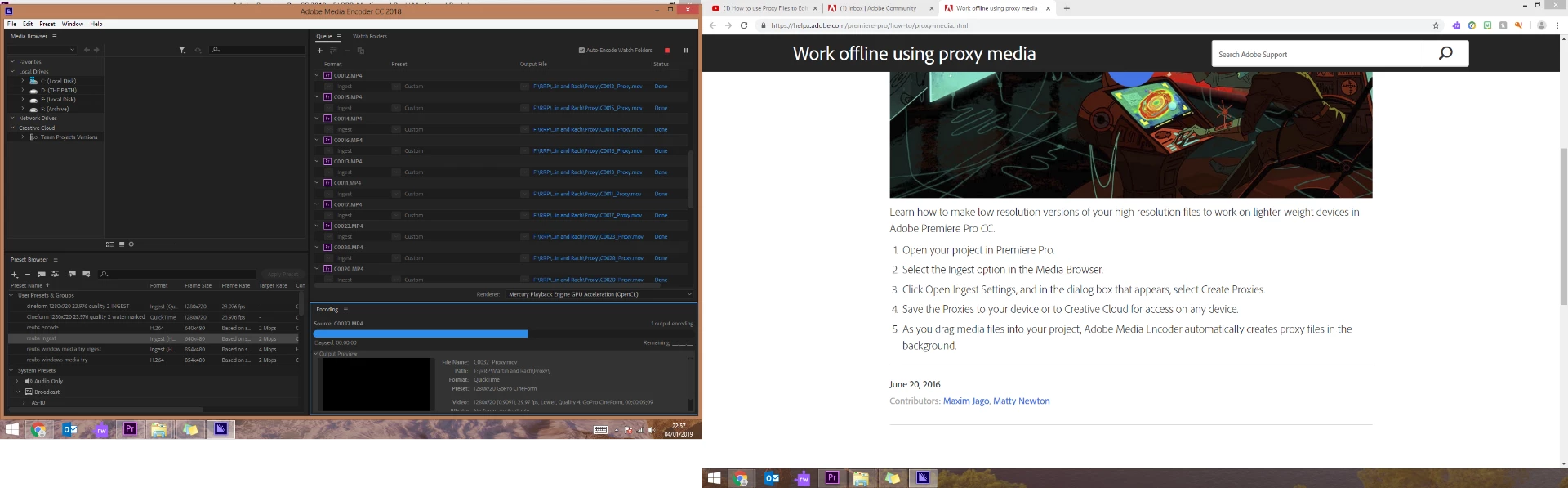The width and height of the screenshot is (1568, 488).
Task: Open the Media Browser filter icon
Action: [x=182, y=50]
